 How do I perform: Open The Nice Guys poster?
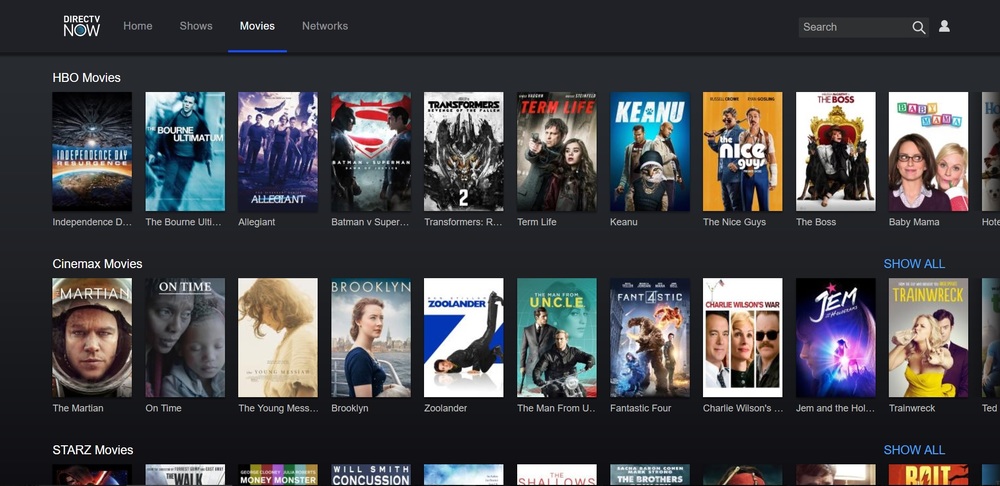pos(743,151)
